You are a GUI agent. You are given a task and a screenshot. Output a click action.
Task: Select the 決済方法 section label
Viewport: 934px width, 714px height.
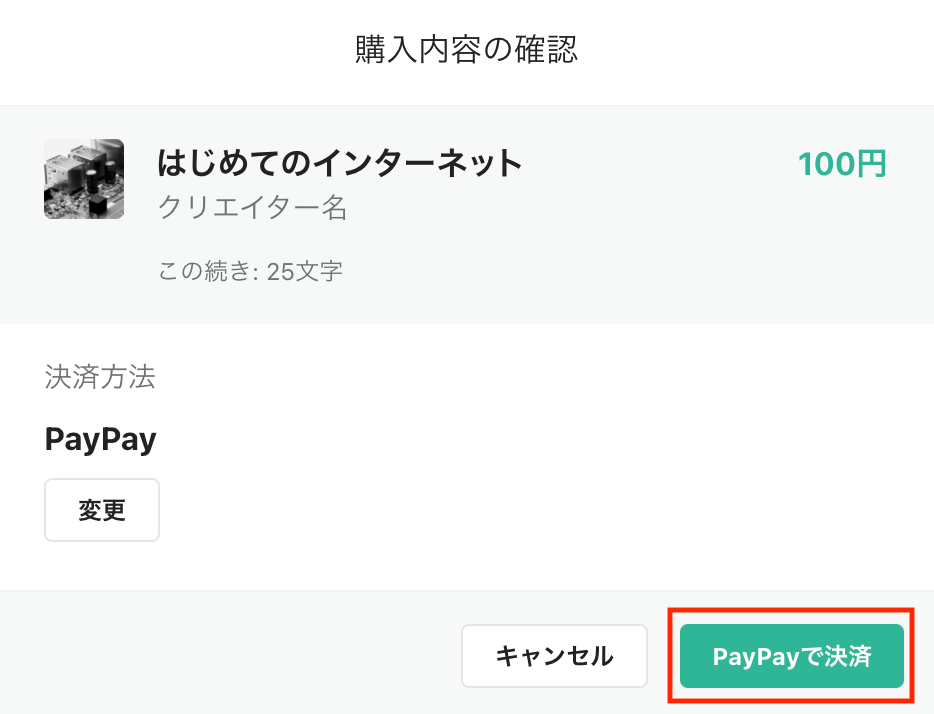100,377
